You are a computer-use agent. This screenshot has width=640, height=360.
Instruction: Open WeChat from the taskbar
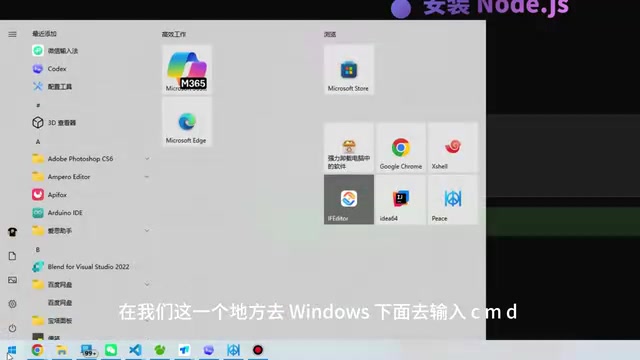point(111,350)
